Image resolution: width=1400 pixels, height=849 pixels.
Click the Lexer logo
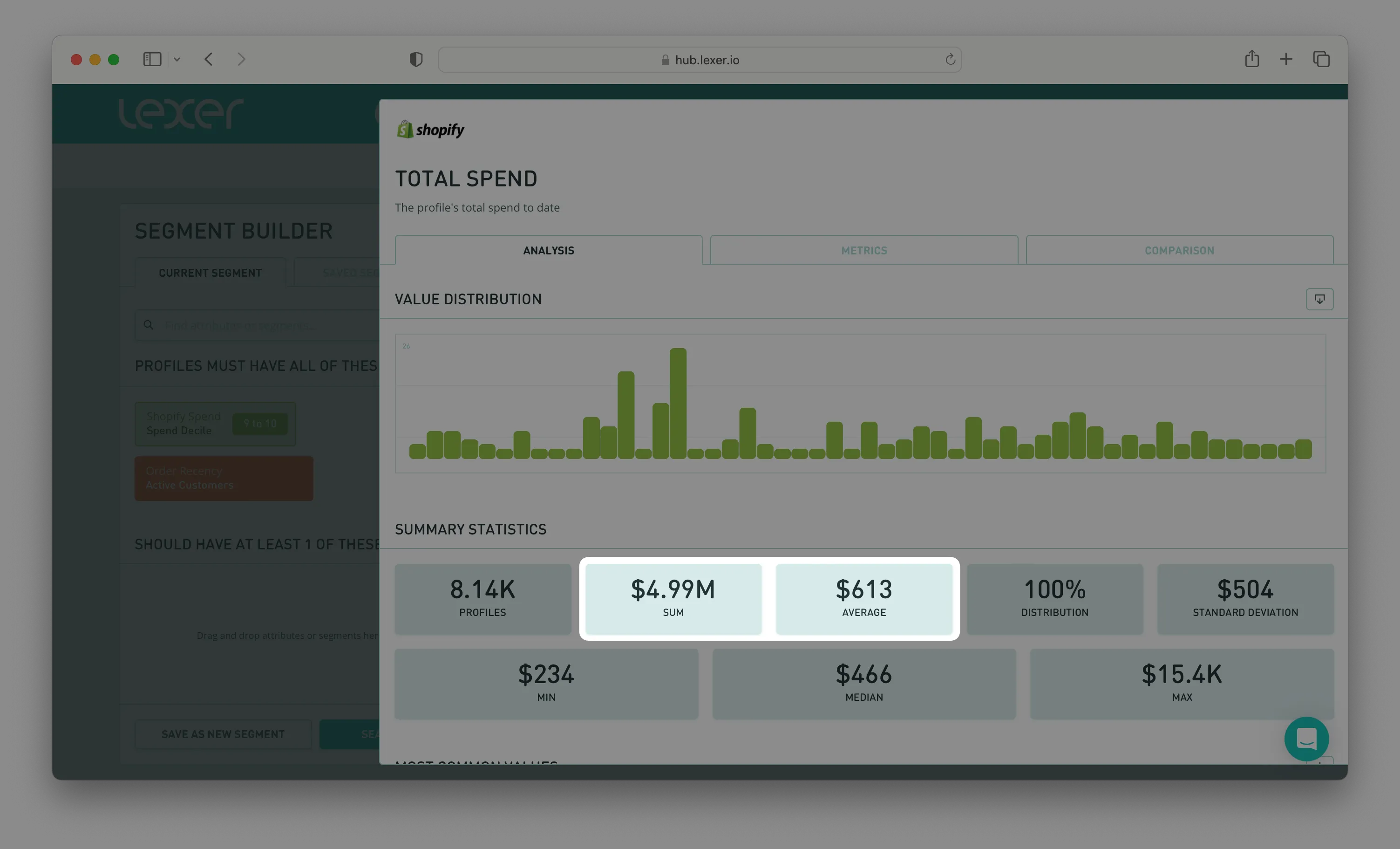point(181,113)
